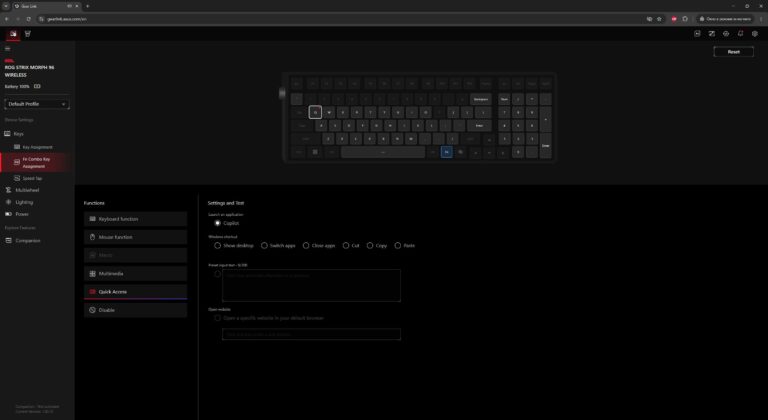Click the highlighted Q key on keyboard preview
Screen dimensions: 768x420
315,112
